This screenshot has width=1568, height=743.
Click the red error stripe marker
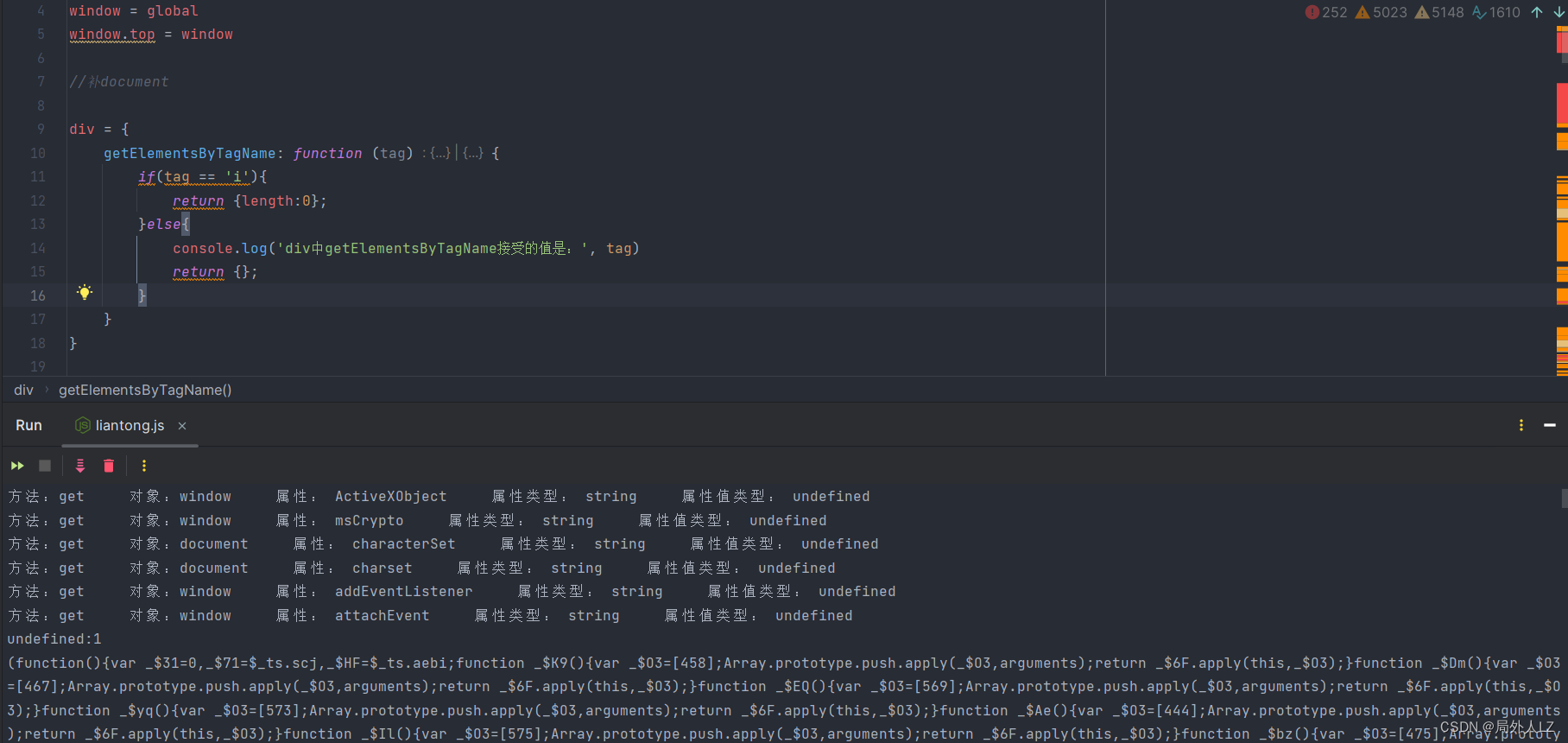tap(1562, 104)
